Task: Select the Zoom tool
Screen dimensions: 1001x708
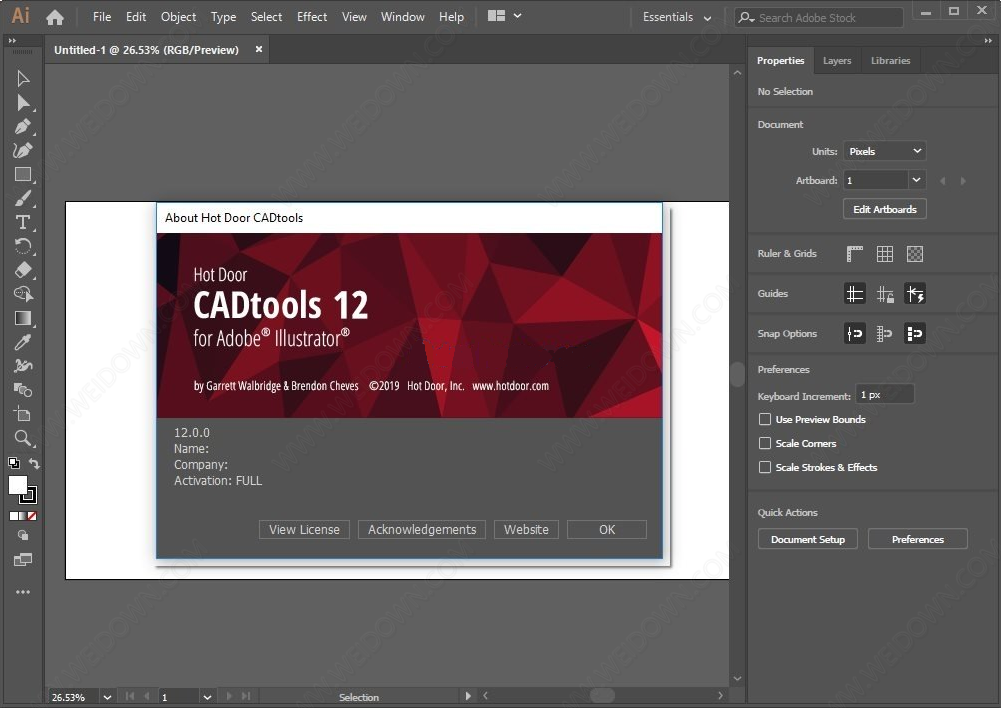Action: pyautogui.click(x=23, y=438)
